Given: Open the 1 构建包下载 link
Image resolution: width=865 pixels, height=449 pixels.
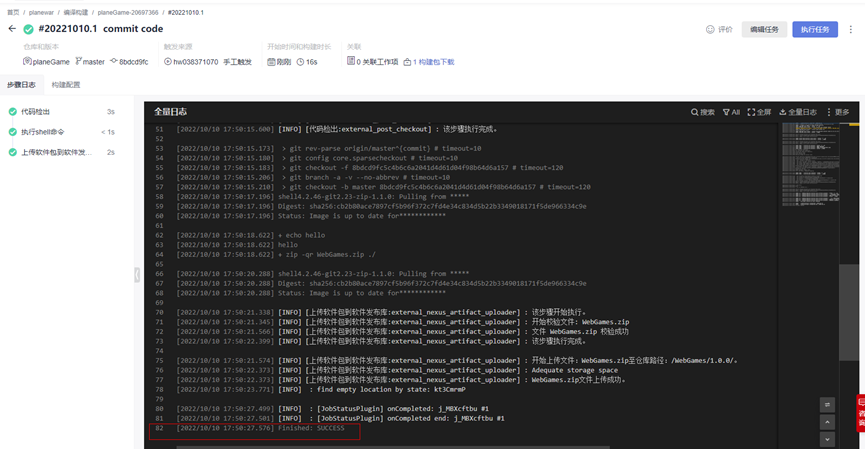Looking at the screenshot, I should click(x=433, y=62).
